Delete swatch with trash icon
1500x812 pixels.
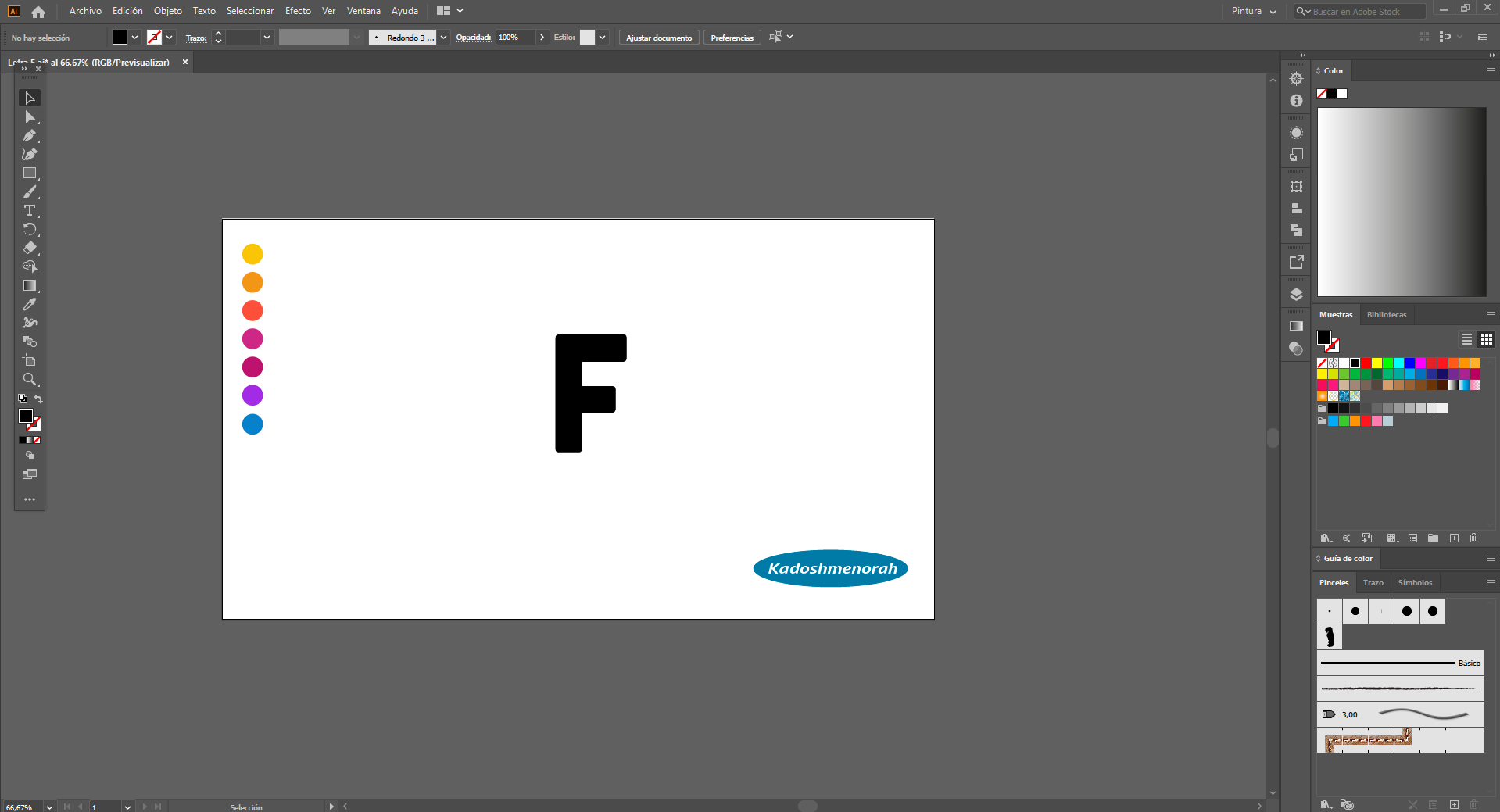(1474, 538)
